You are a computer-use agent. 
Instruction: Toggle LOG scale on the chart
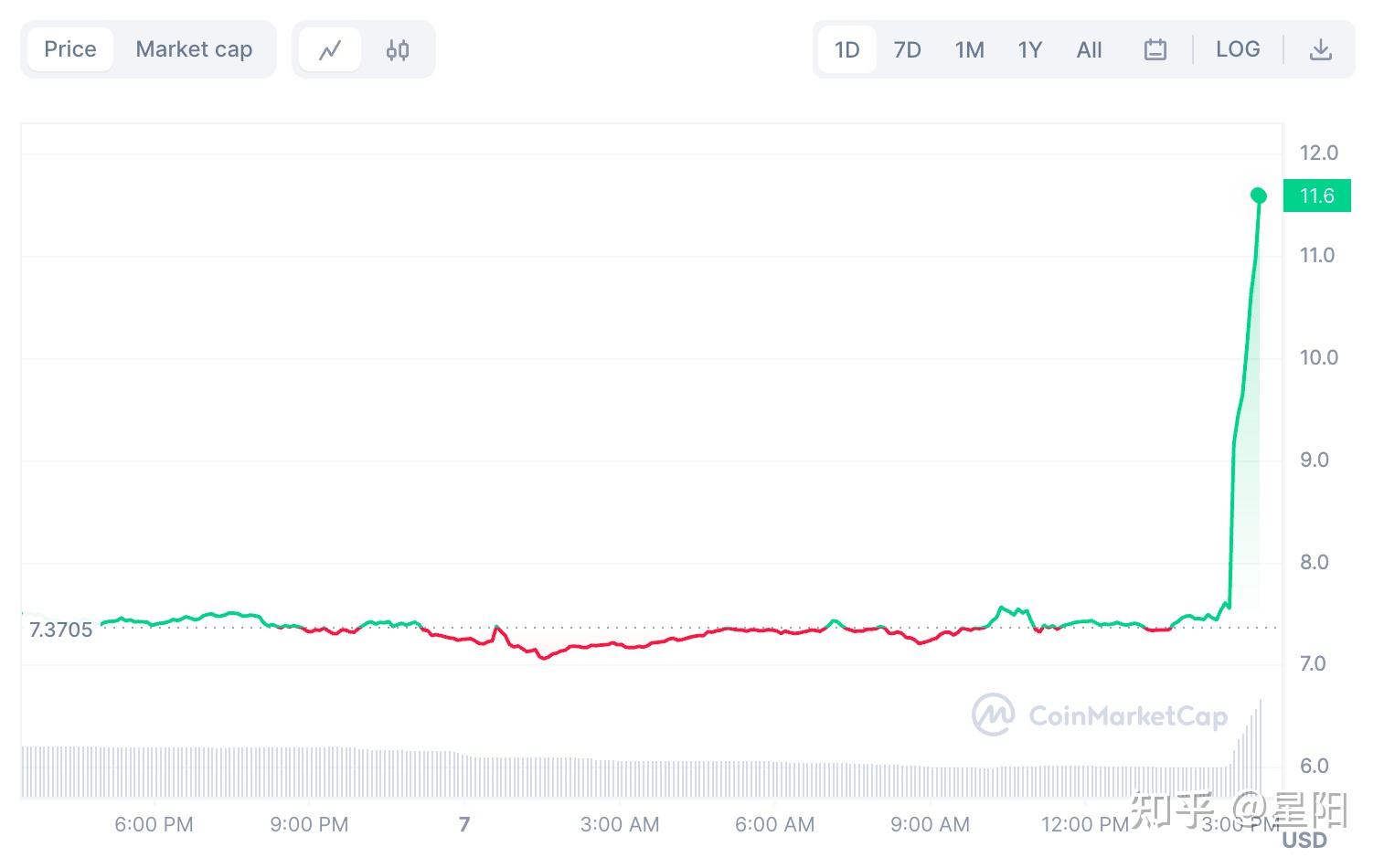[x=1238, y=49]
